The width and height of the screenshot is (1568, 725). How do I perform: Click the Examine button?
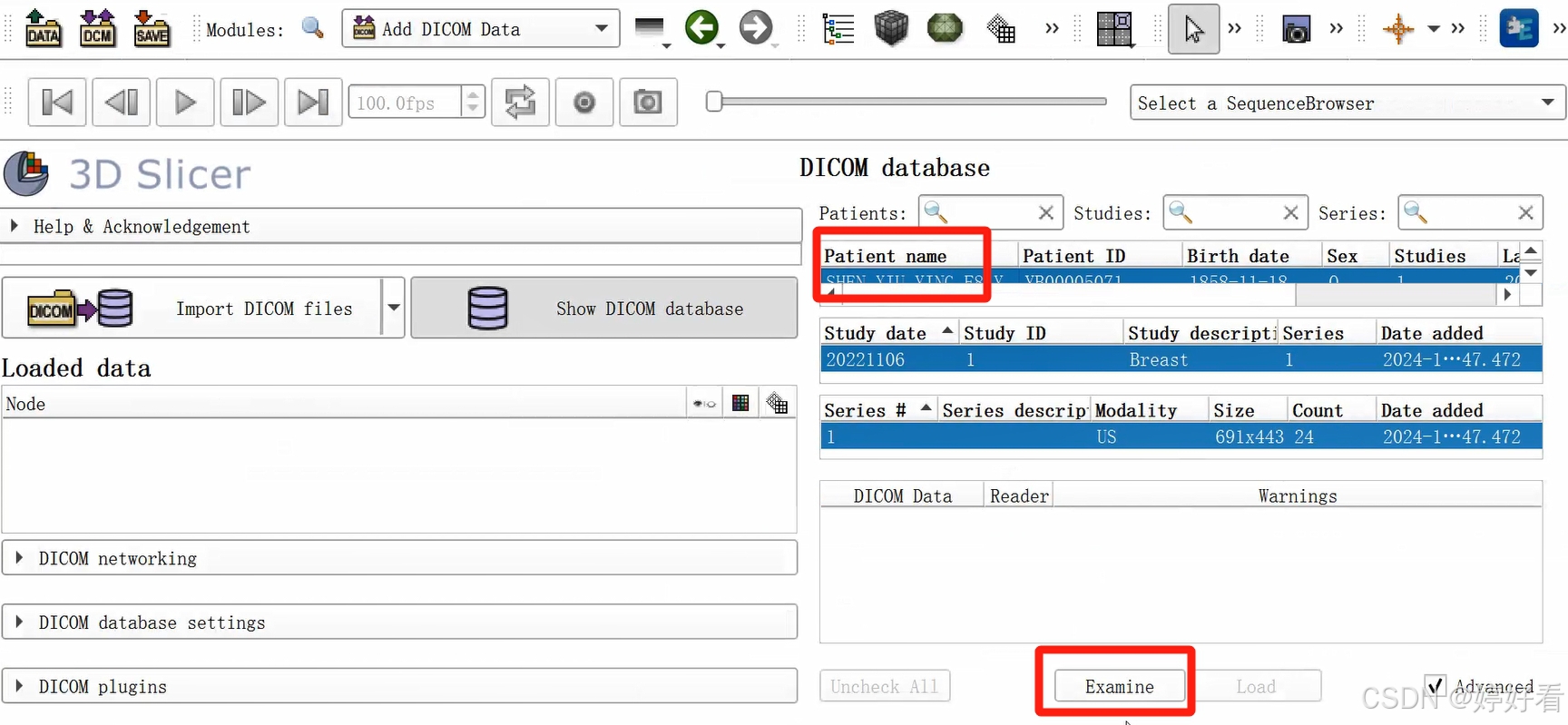(1120, 686)
